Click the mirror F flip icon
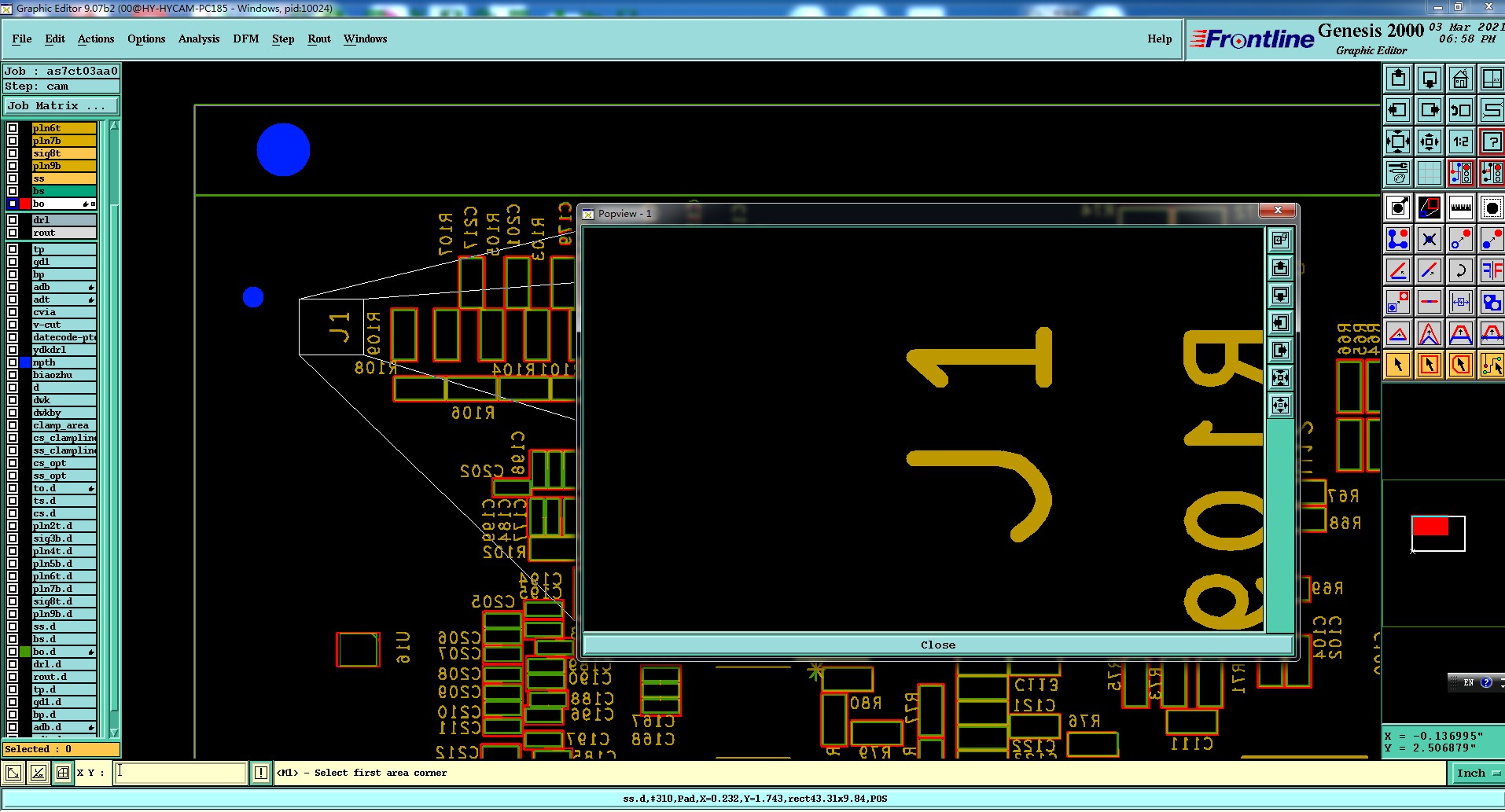Image resolution: width=1505 pixels, height=812 pixels. click(1492, 270)
